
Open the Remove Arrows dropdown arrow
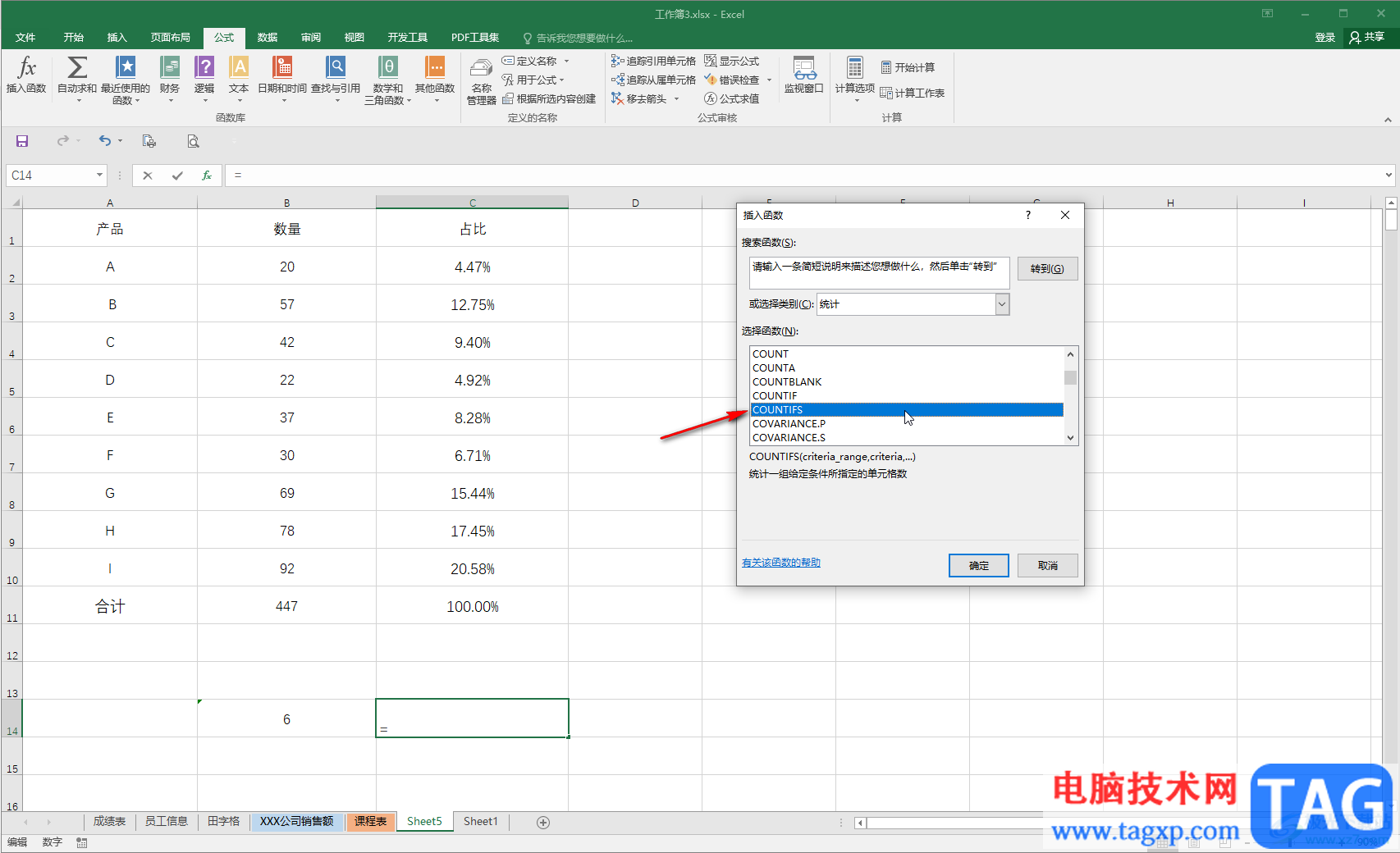coord(677,99)
